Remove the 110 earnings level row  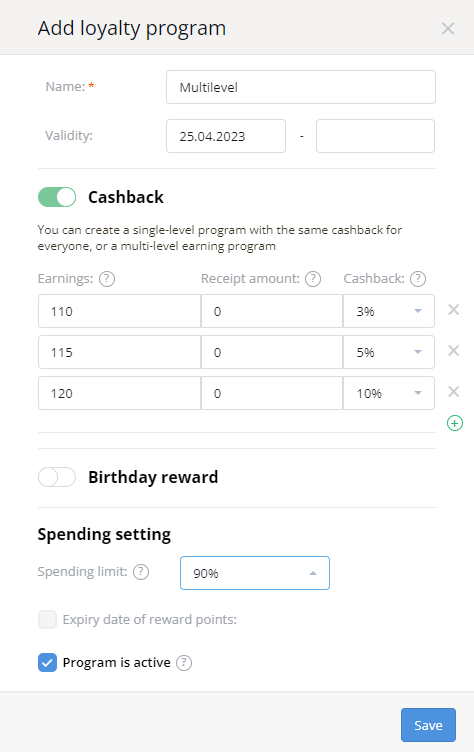click(453, 310)
